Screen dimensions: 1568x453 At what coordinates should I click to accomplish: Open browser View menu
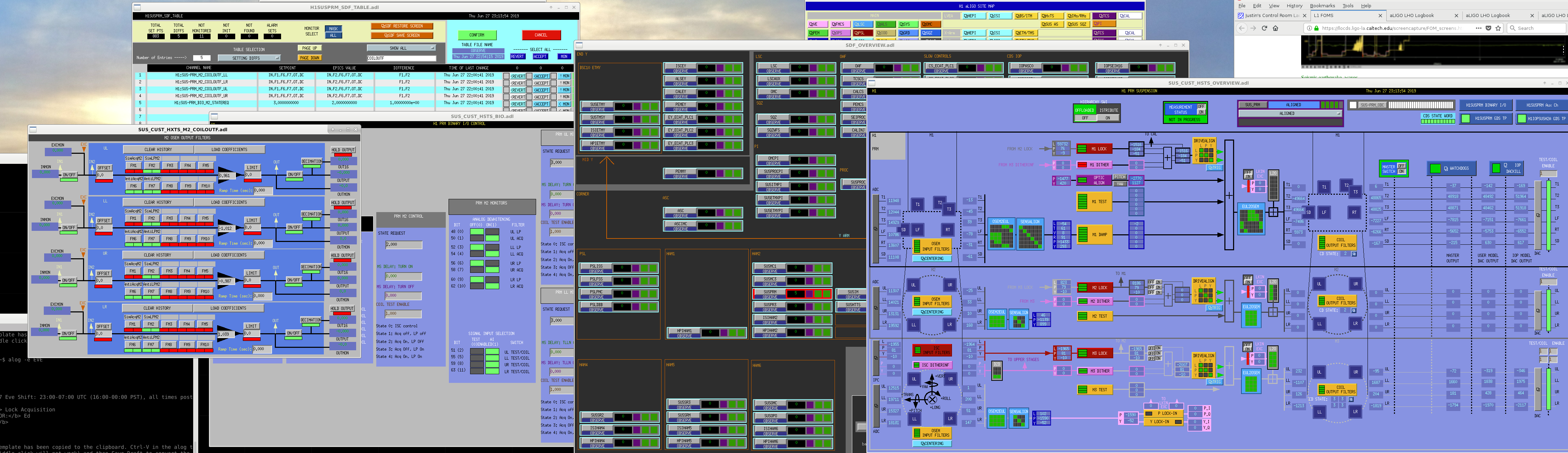click(x=1274, y=6)
